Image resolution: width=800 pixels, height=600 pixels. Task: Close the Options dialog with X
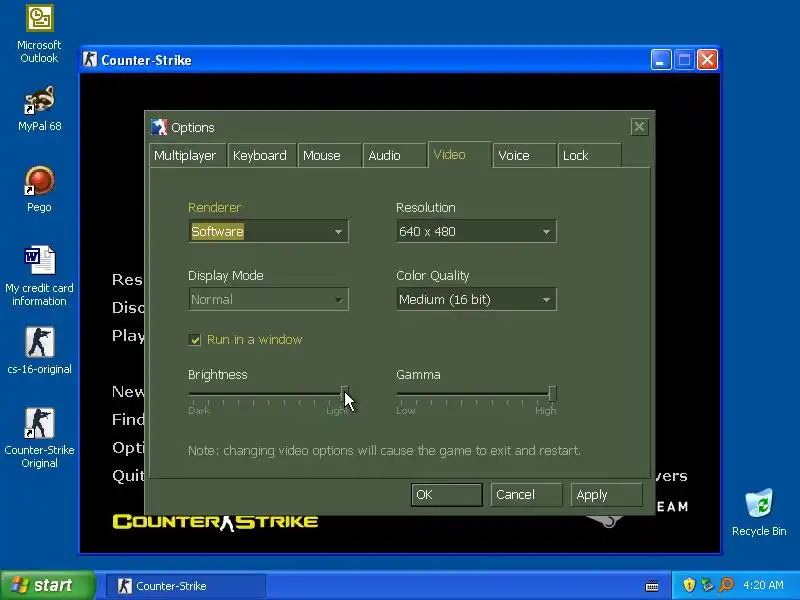[x=639, y=127]
